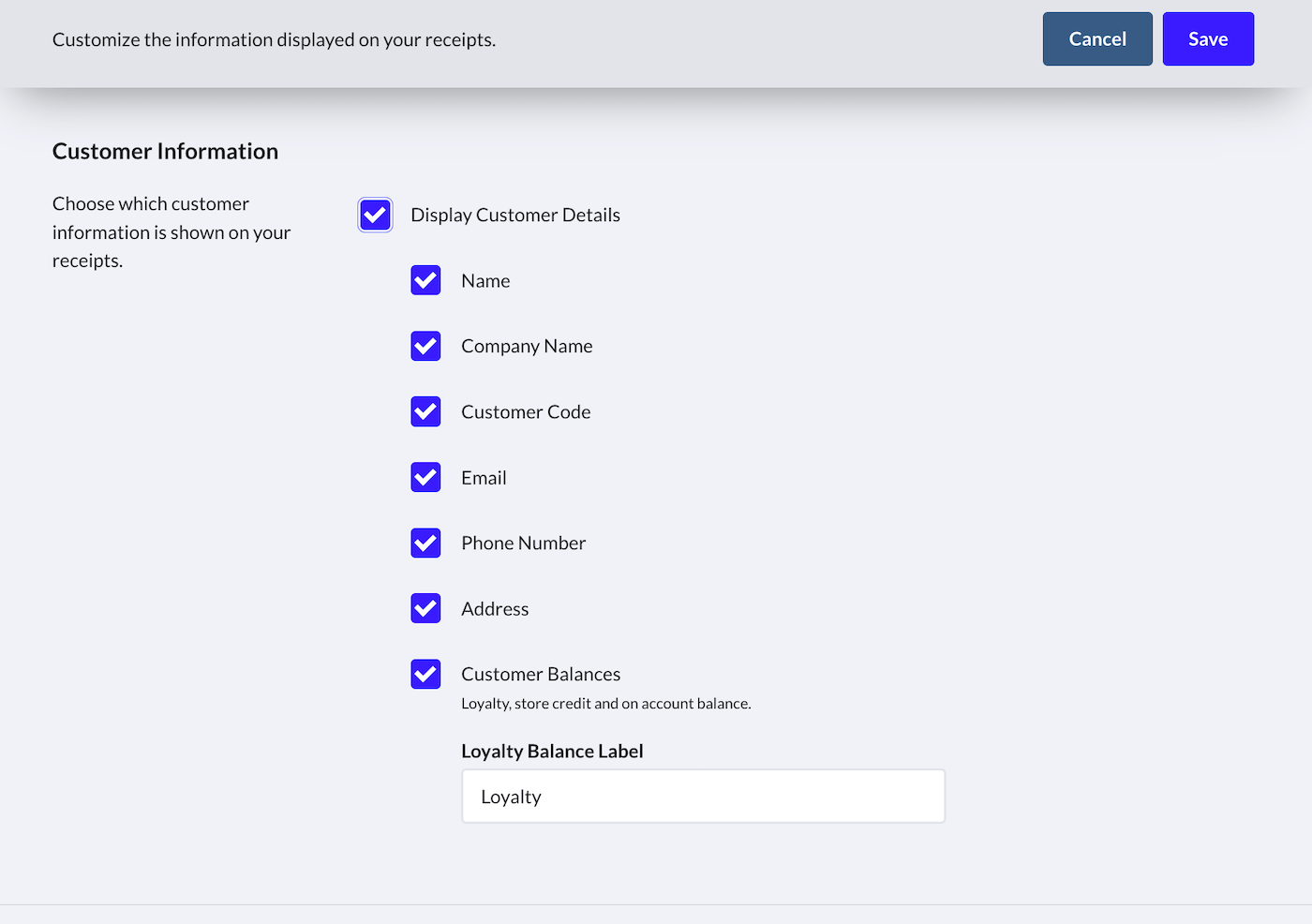Deselect the Address checkbox
The width and height of the screenshot is (1312, 924).
click(x=425, y=608)
